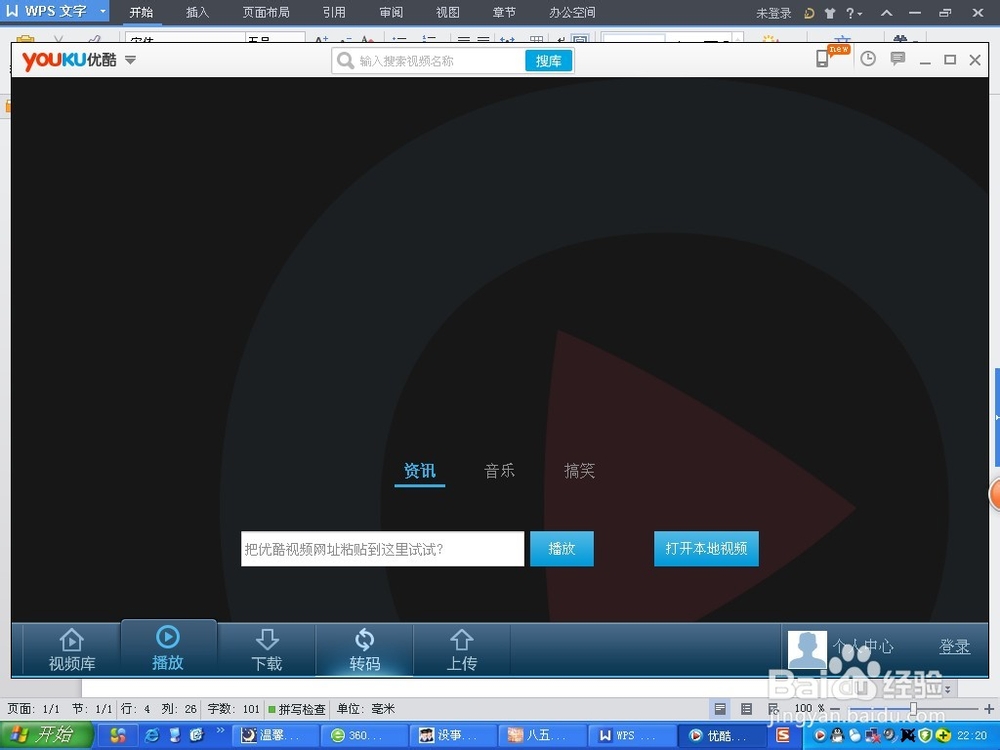Switch to the 八五 taskbar window

[541, 735]
